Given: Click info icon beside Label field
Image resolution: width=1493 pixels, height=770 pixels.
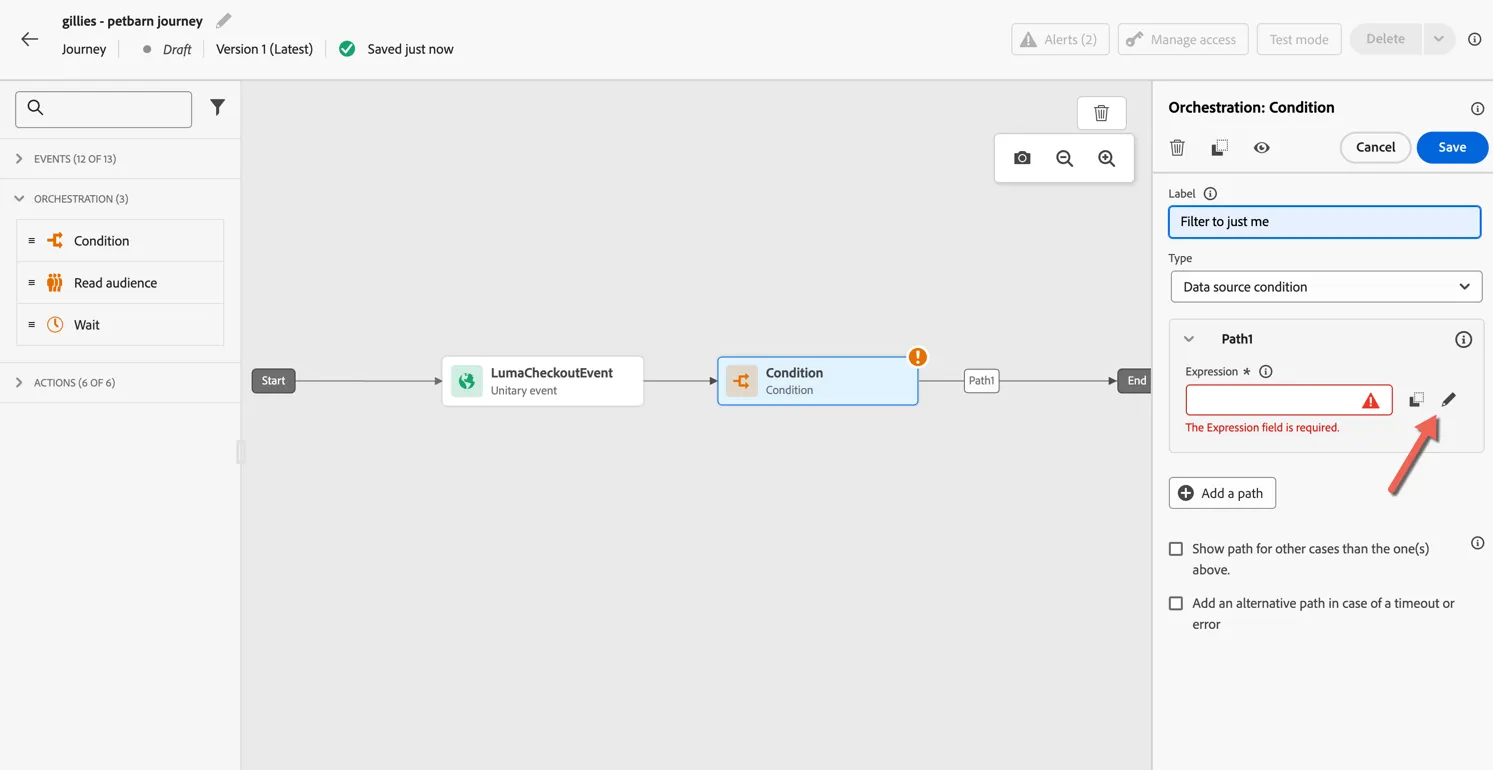Looking at the screenshot, I should tap(1210, 193).
